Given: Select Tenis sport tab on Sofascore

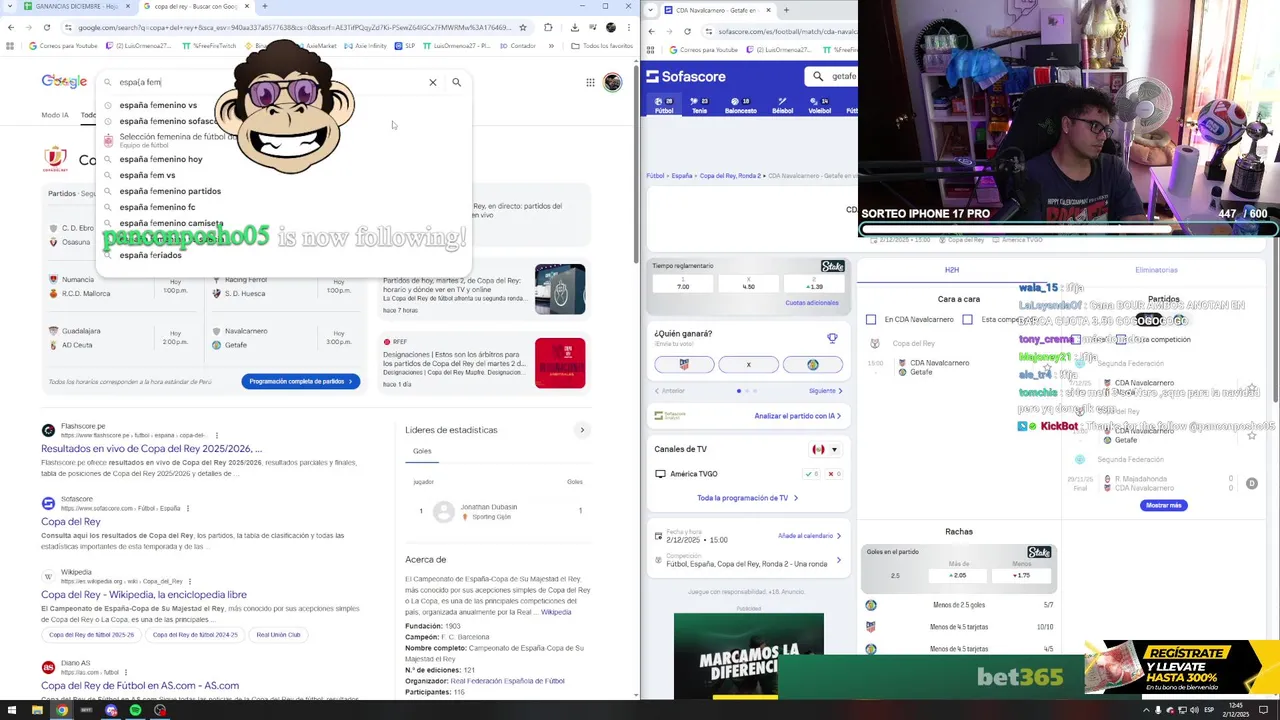Looking at the screenshot, I should coord(699,105).
